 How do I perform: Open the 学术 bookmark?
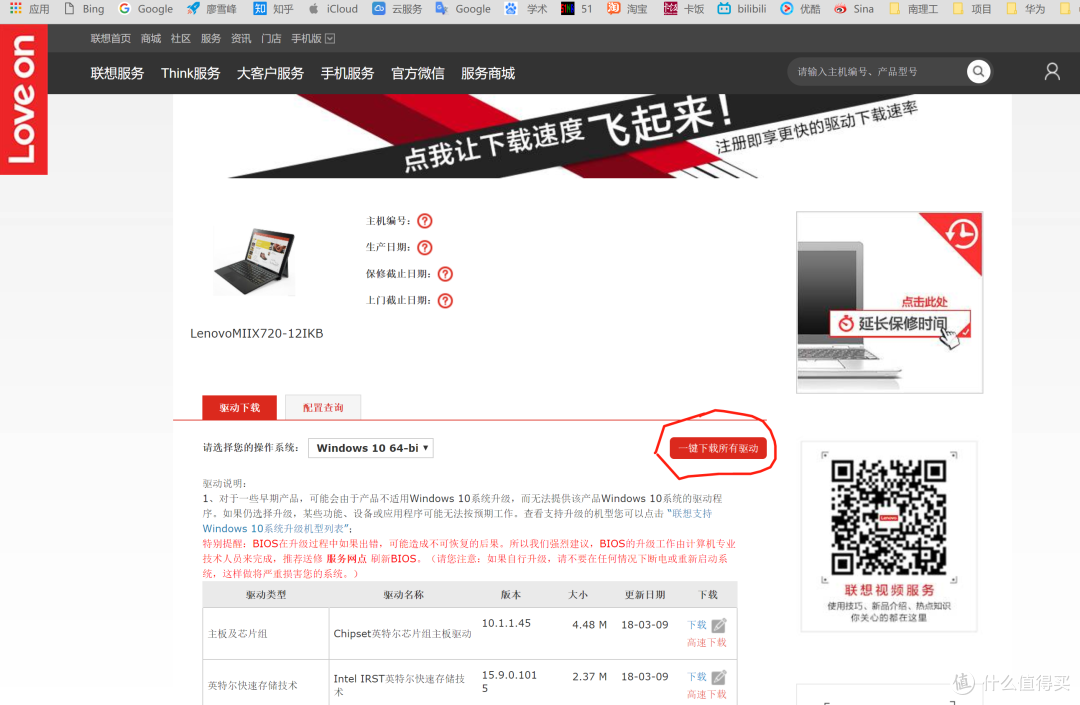tap(526, 9)
